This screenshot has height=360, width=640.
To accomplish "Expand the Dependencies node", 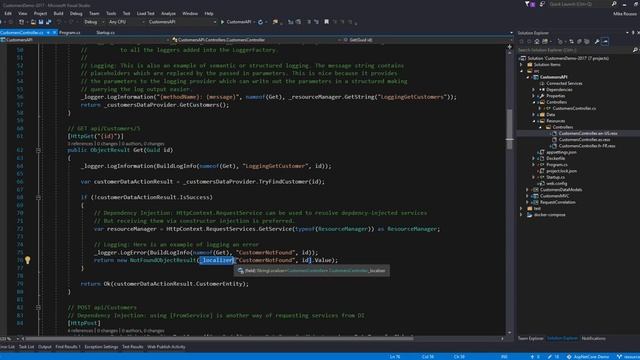I will point(534,89).
